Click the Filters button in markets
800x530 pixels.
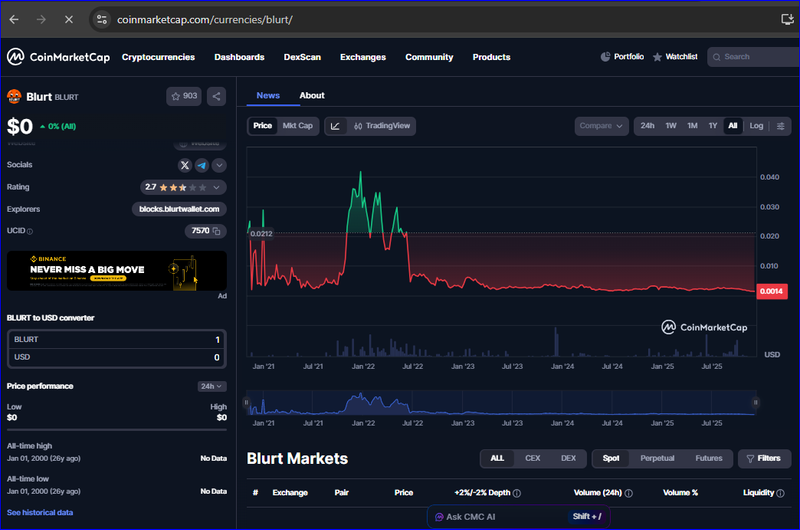pos(764,458)
